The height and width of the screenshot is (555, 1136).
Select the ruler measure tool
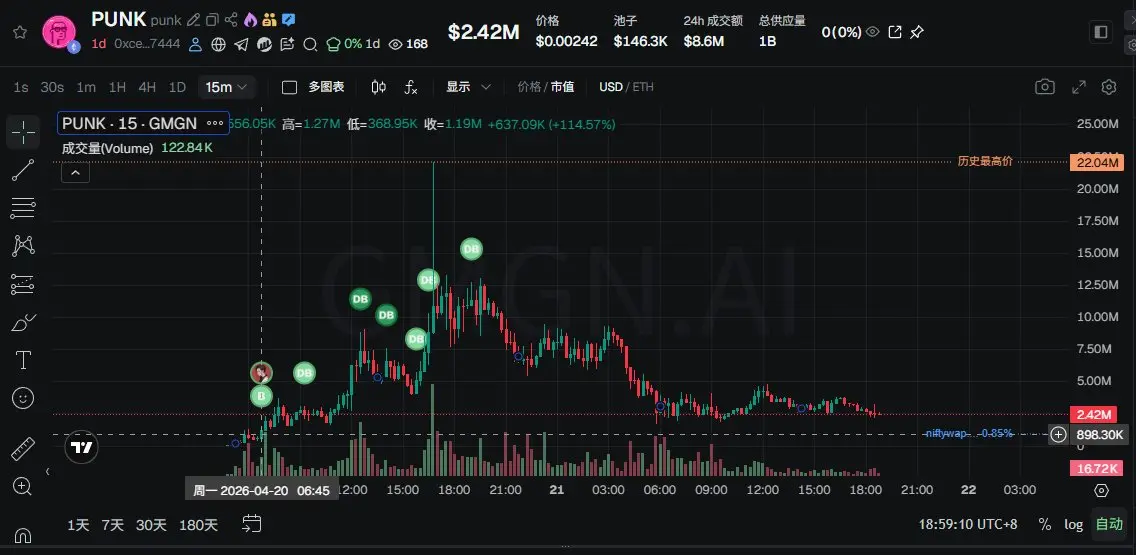point(23,448)
